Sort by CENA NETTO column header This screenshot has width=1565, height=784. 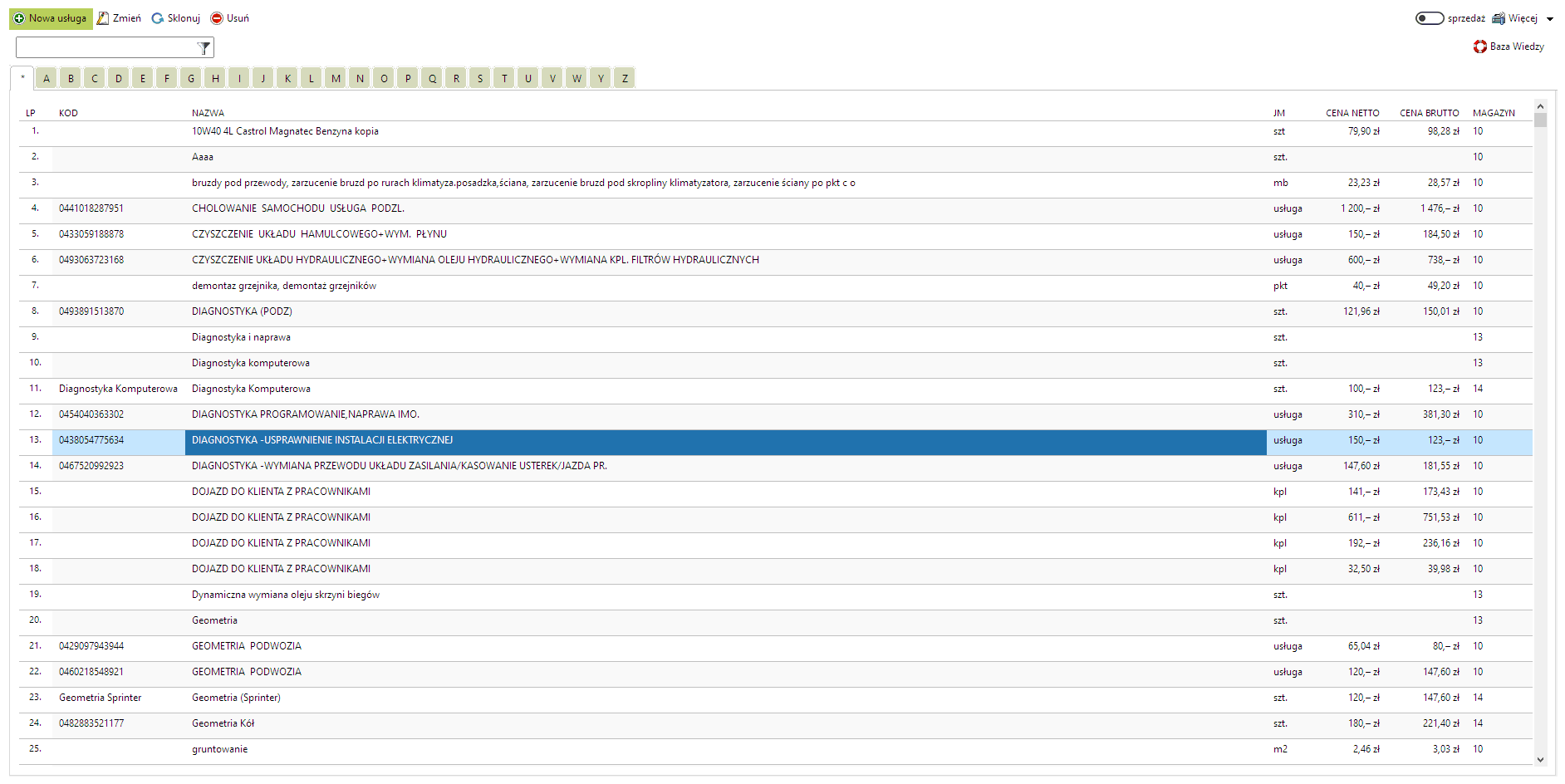click(1352, 113)
